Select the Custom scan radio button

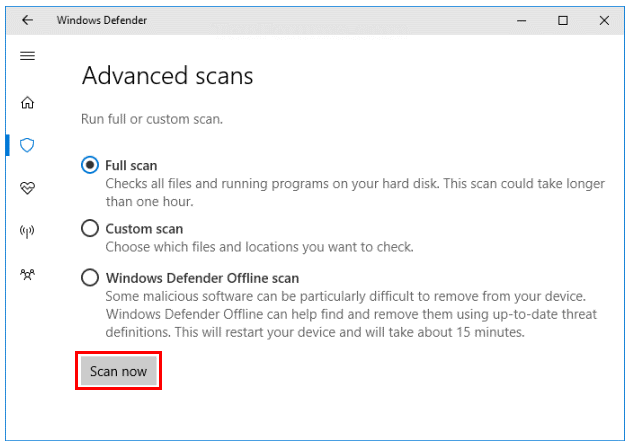click(x=89, y=228)
